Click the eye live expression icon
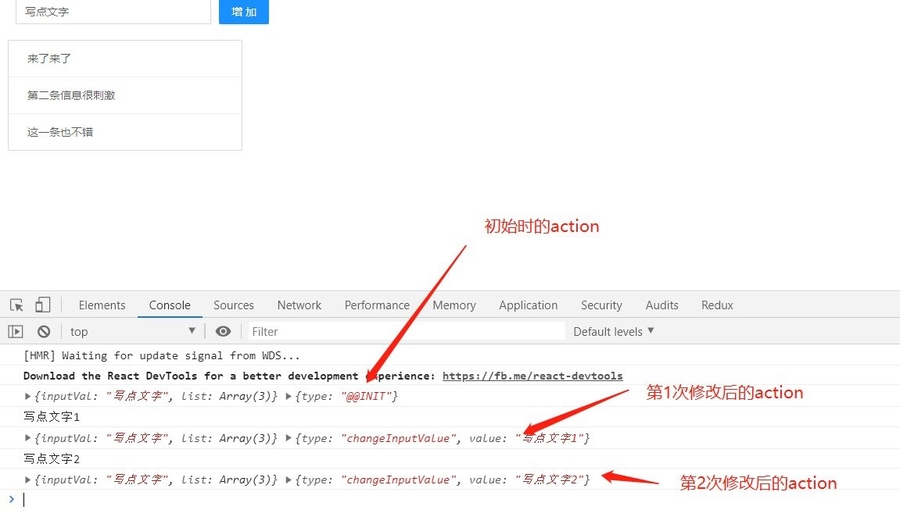This screenshot has width=900, height=517. (223, 331)
